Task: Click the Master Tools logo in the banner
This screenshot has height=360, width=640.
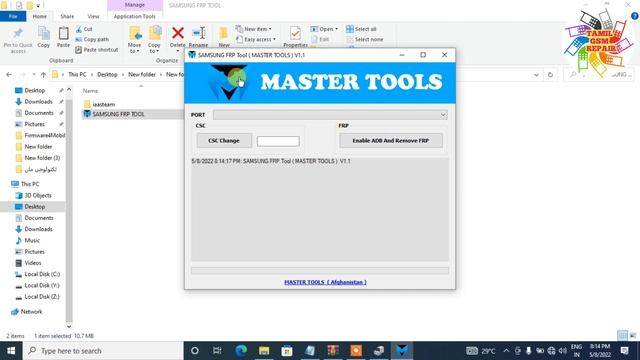Action: point(229,83)
